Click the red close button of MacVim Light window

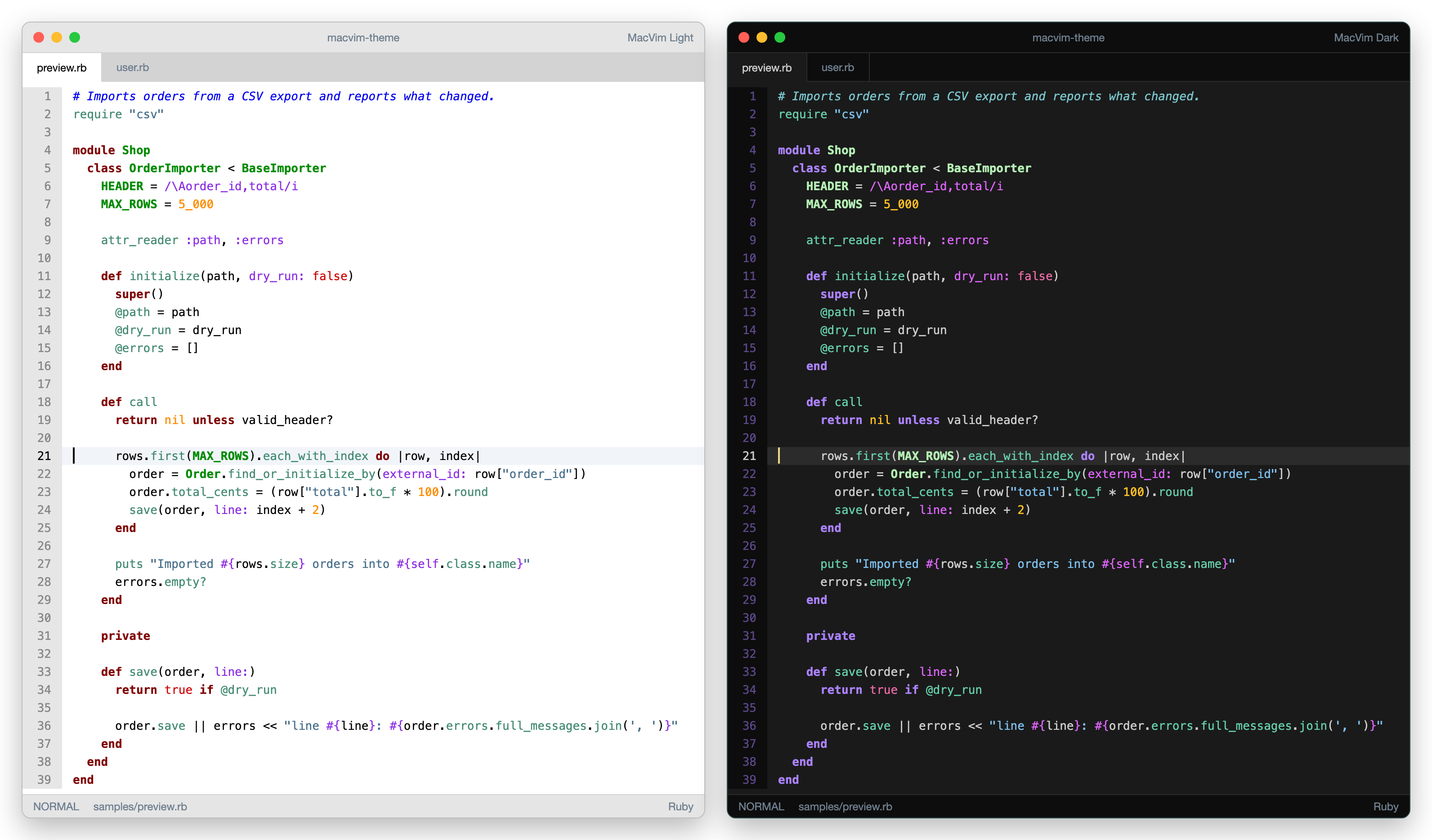pos(39,37)
